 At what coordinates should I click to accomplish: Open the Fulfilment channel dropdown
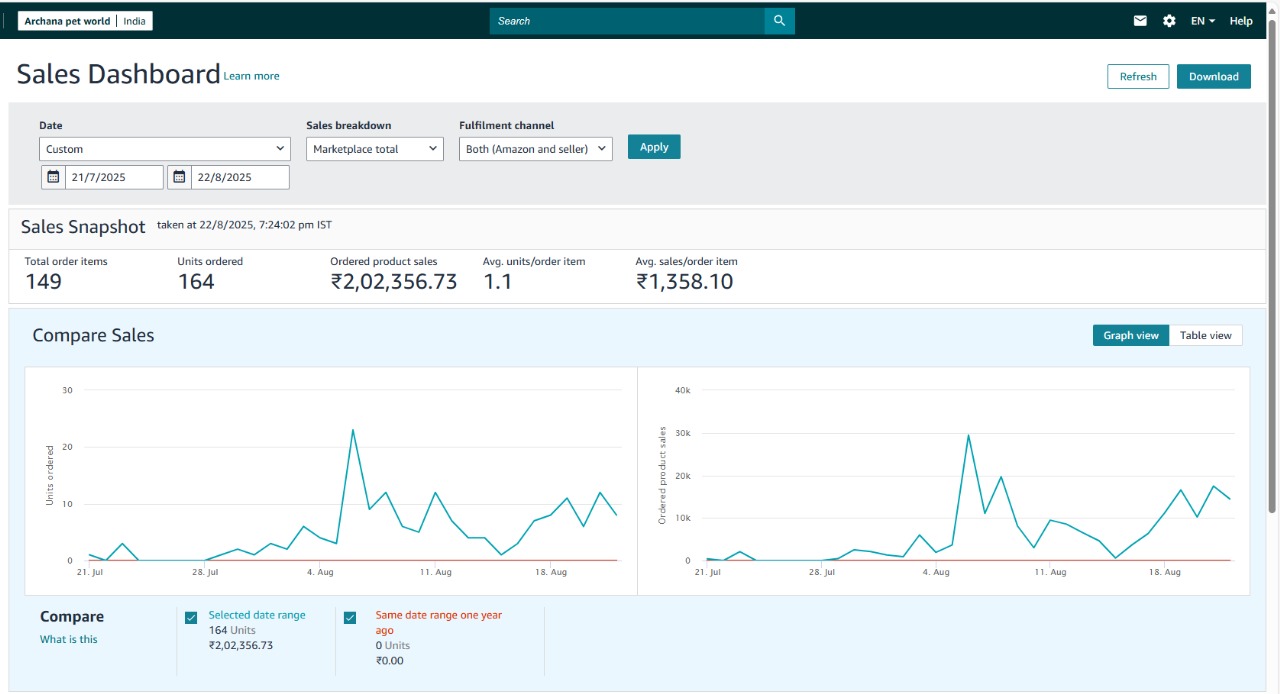tap(535, 149)
